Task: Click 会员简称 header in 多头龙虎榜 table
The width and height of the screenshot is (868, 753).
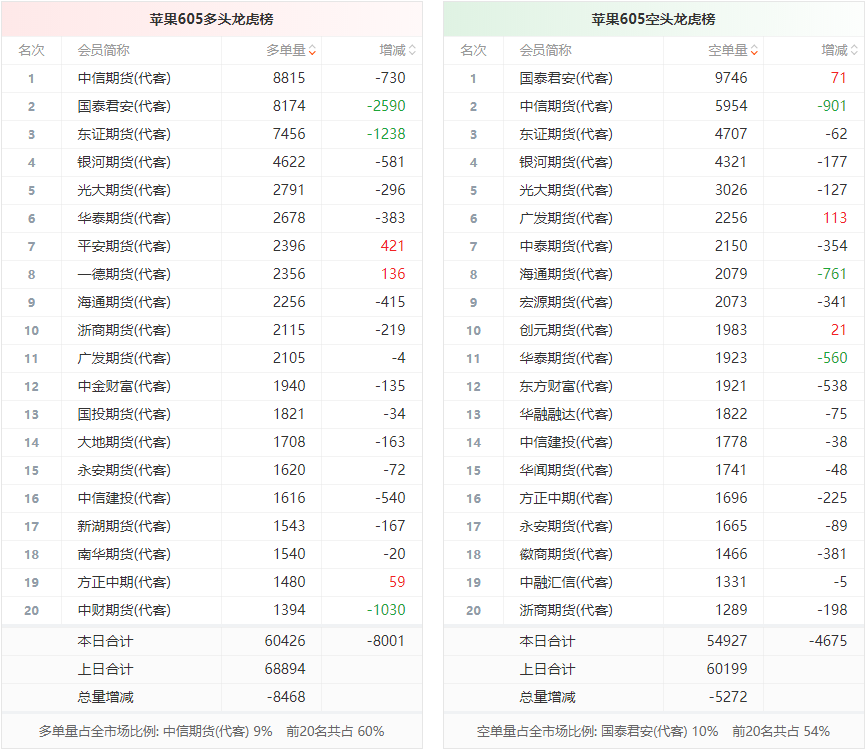Action: 104,51
